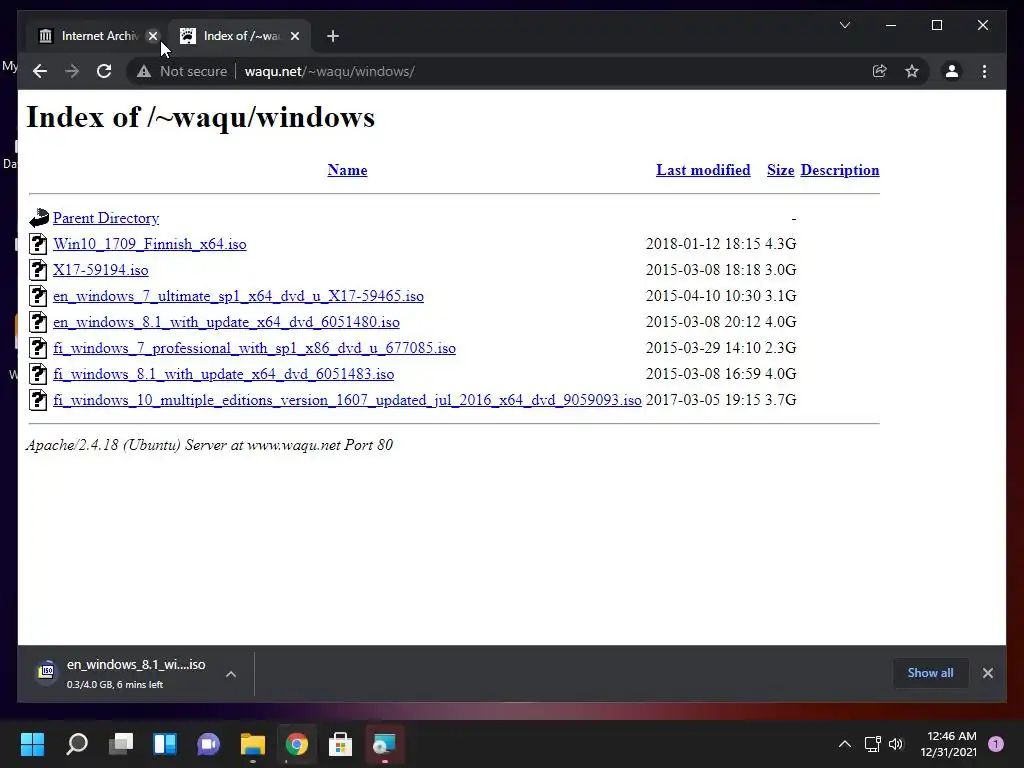Screen dimensions: 1024x768
Task: Open the Parent Directory link
Action: [106, 218]
